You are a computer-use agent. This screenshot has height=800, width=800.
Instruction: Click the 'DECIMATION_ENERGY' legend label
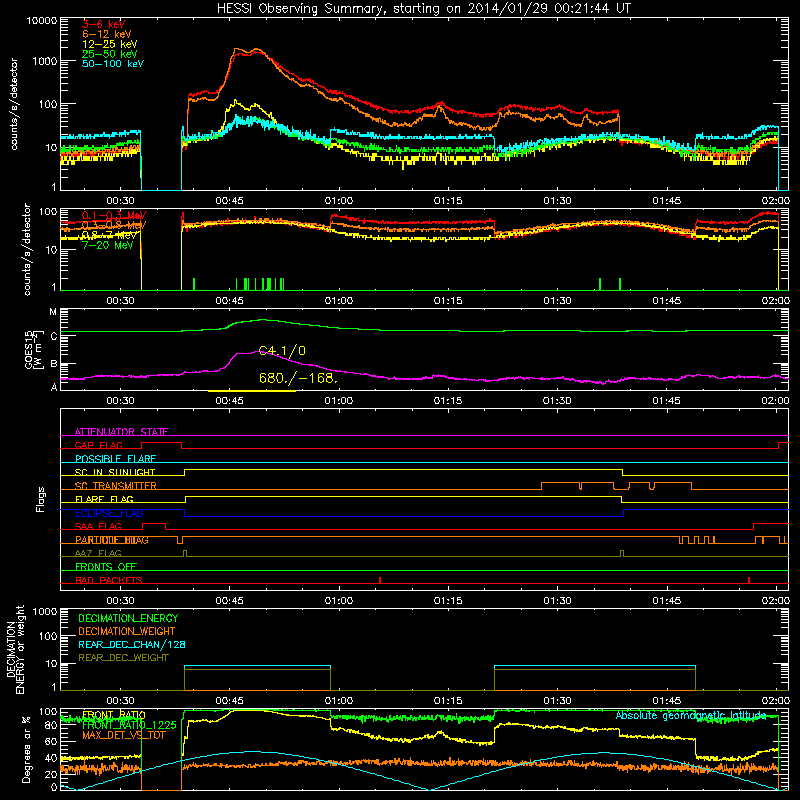[128, 618]
